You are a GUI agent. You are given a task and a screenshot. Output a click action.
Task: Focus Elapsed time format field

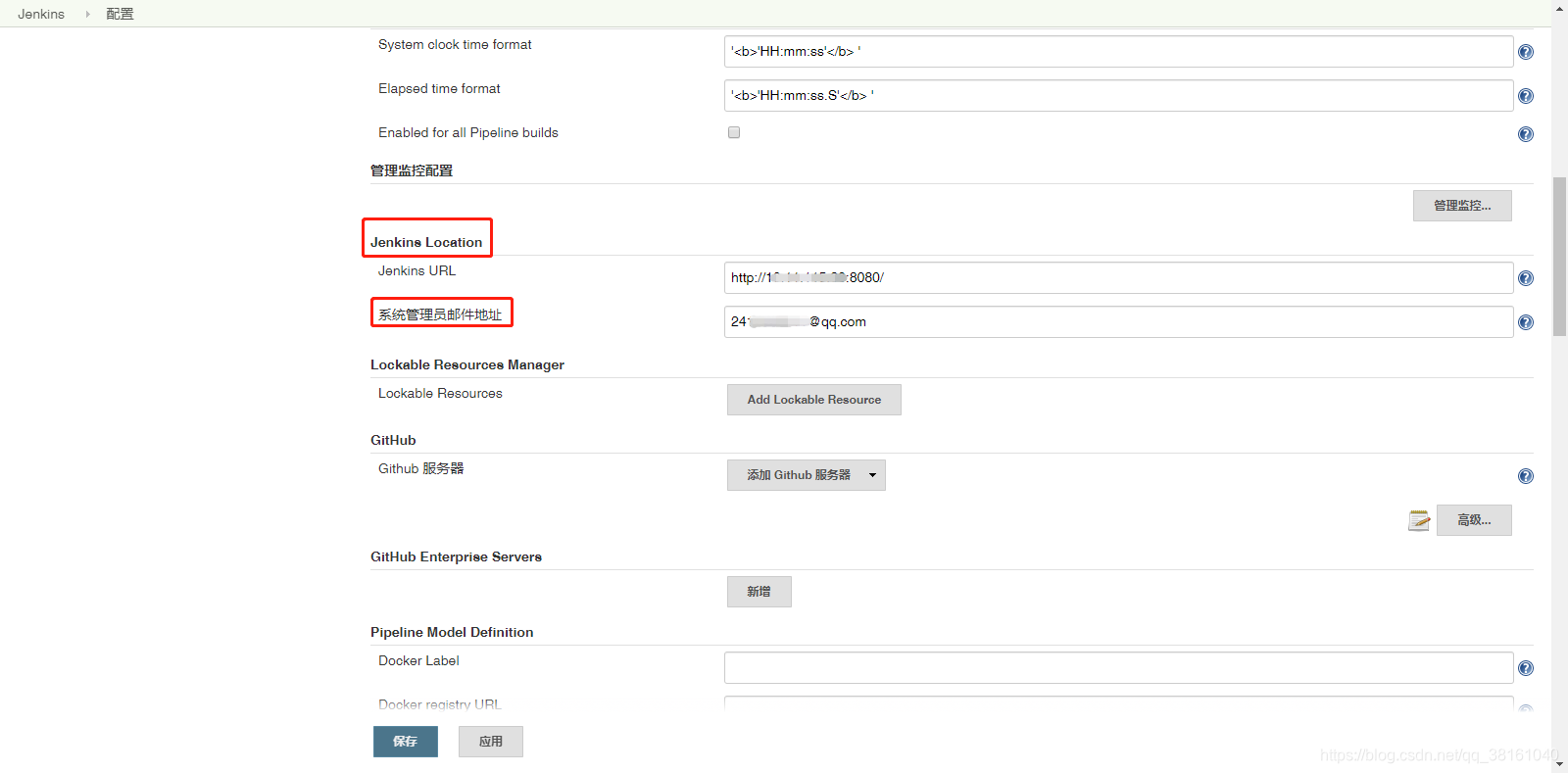tap(1119, 96)
